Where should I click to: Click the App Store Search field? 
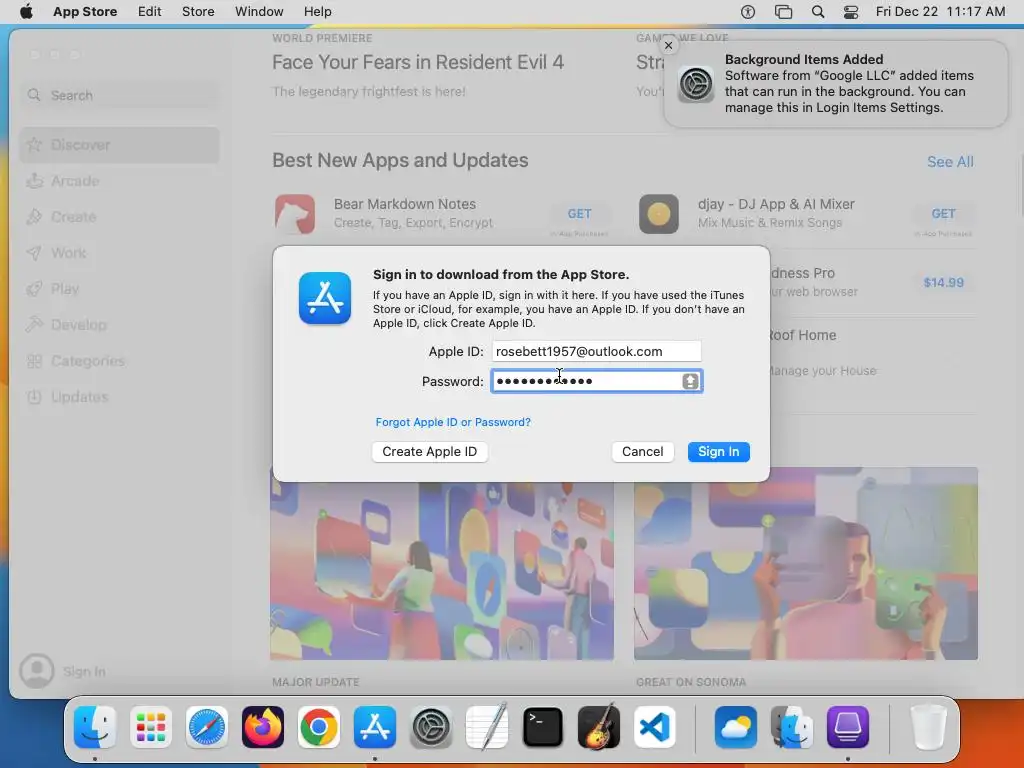tap(120, 95)
